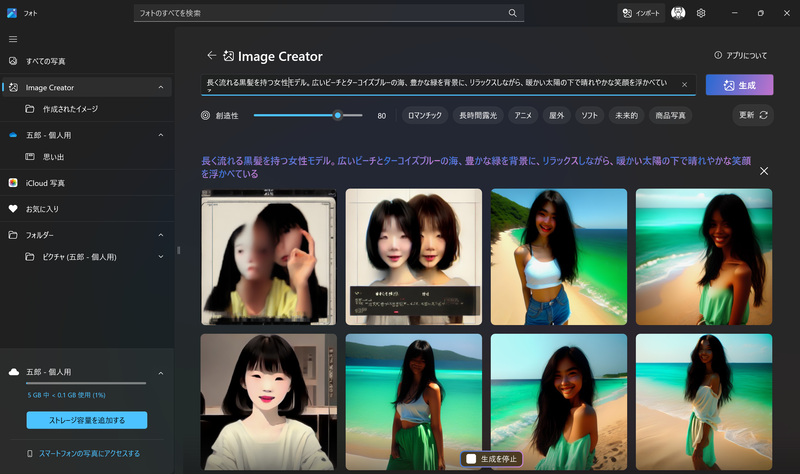Collapse the OneDrive '五郎 - 個人用' chevron
The image size is (800, 474).
tap(161, 135)
